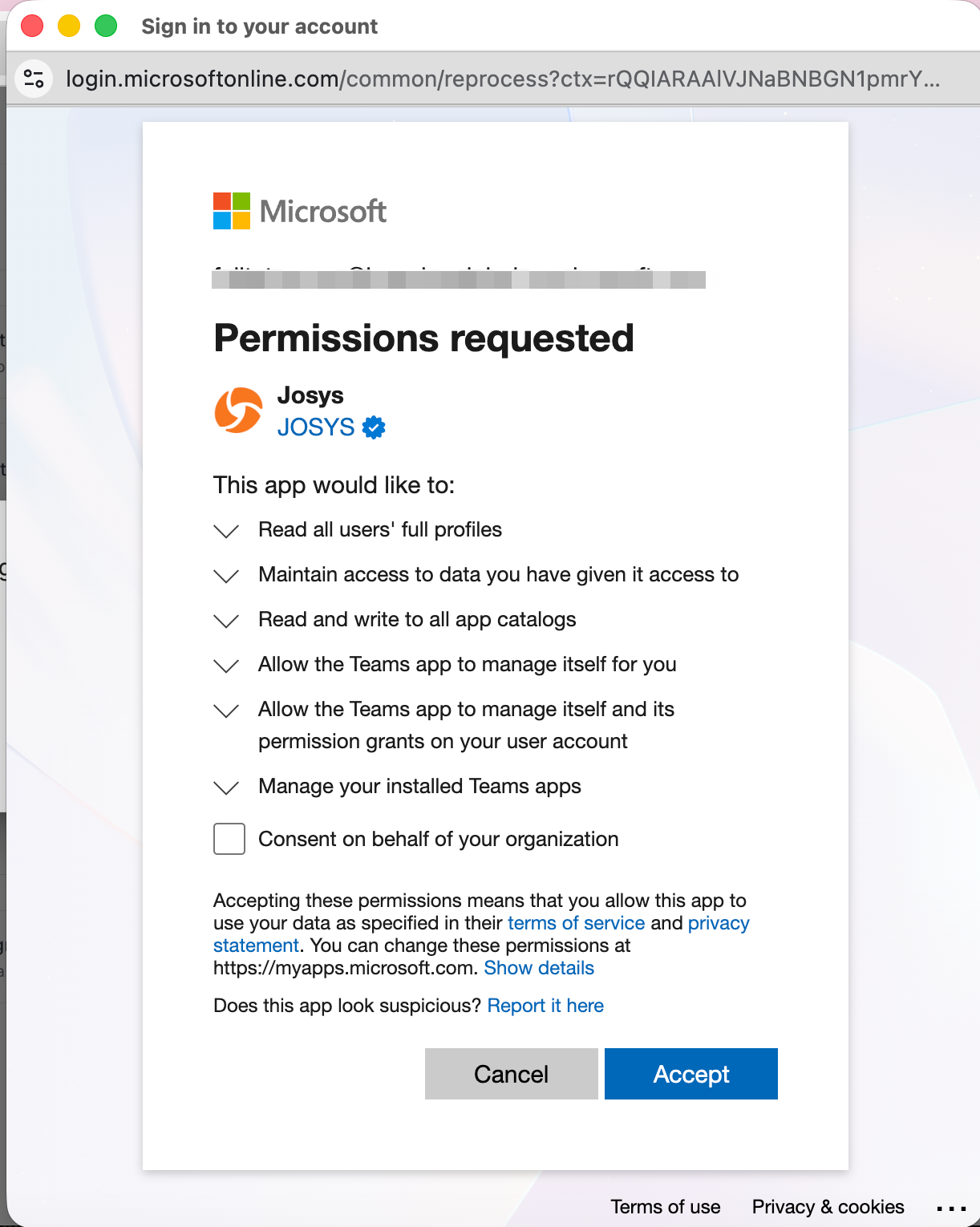Expand Read all users' full profiles
Image resolution: width=980 pixels, height=1227 pixels.
coord(227,531)
